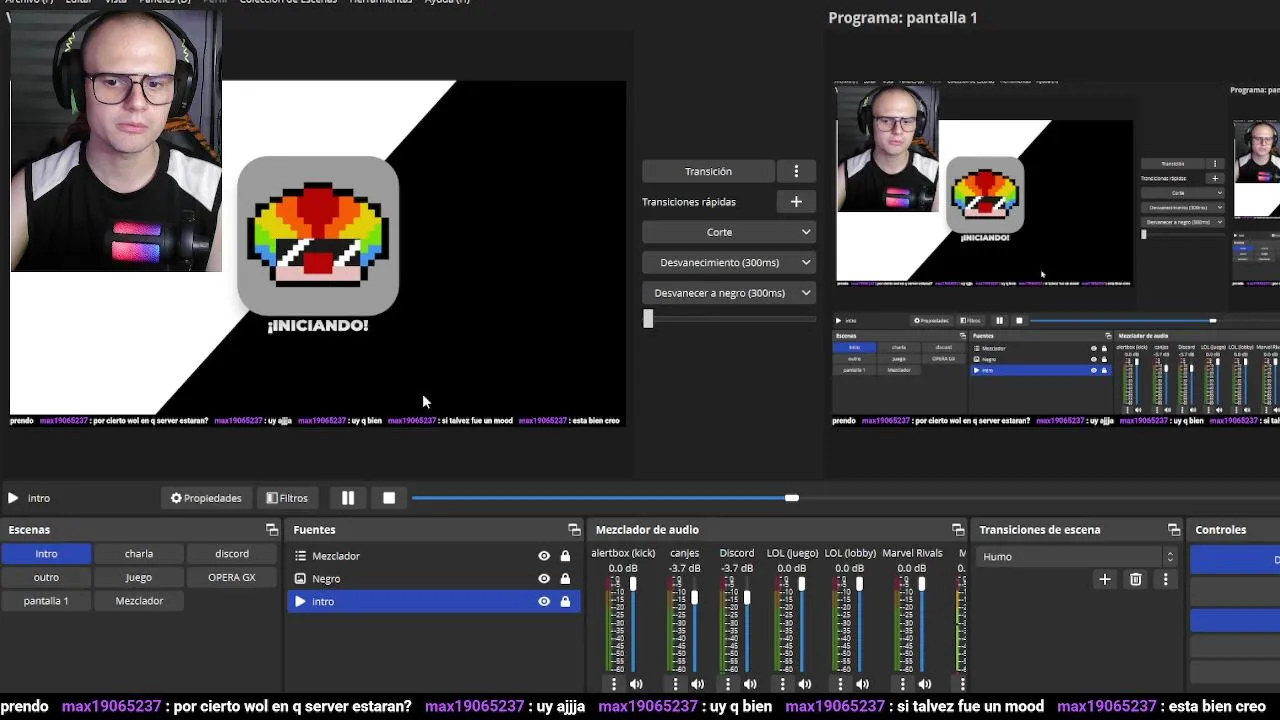This screenshot has width=1280, height=720.
Task: Hide the Mezclador source with the eye icon
Action: [544, 556]
